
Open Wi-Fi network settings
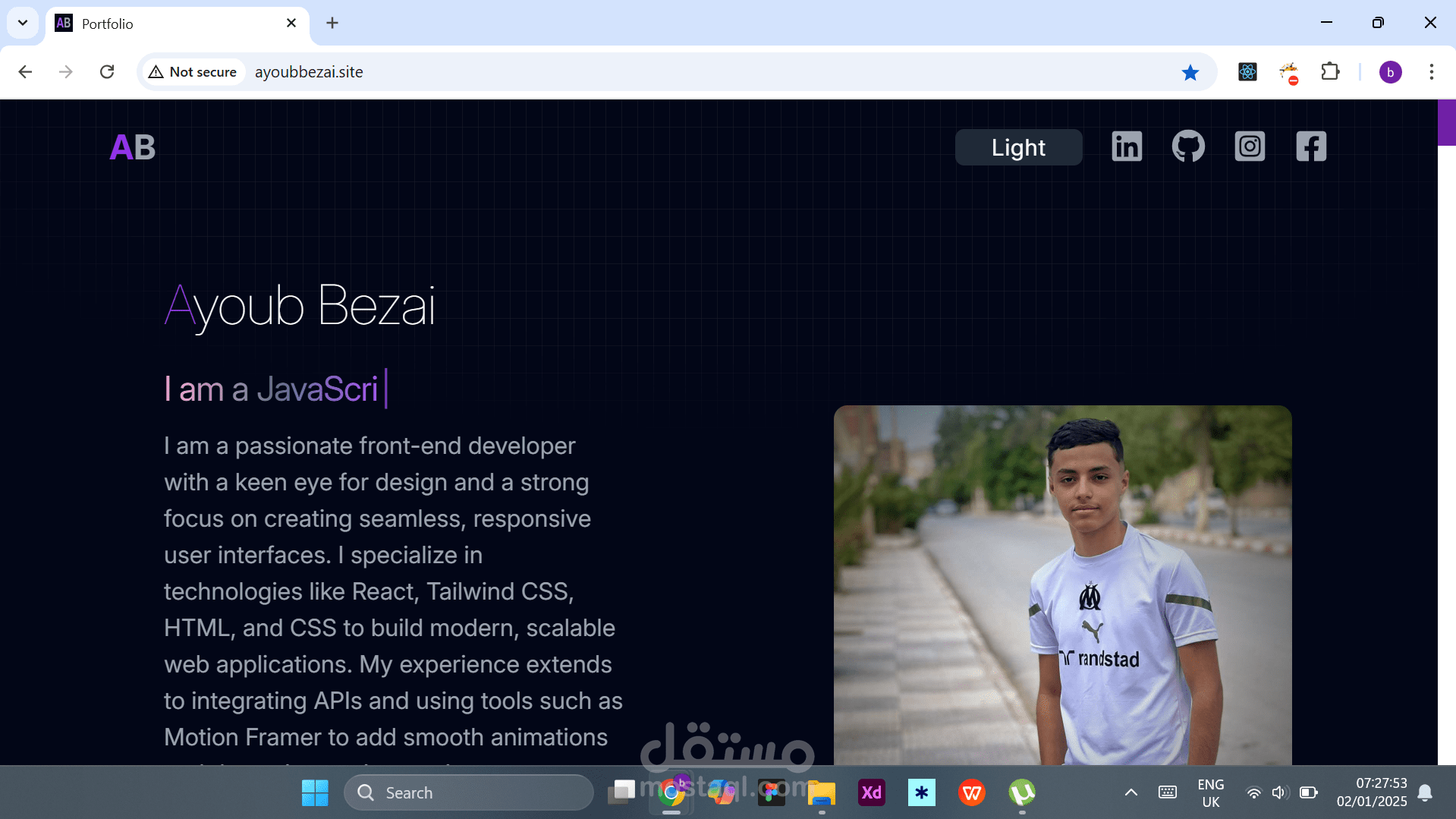[x=1254, y=793]
